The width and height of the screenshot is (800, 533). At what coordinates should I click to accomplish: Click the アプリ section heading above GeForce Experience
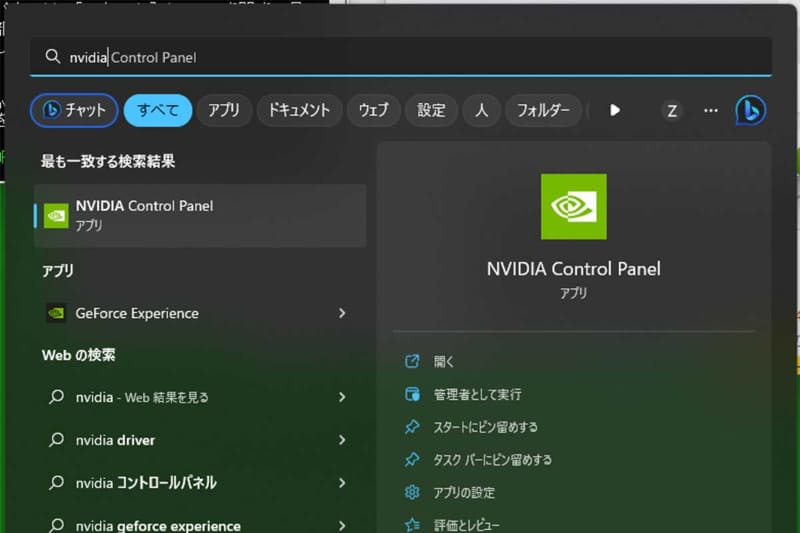point(58,270)
